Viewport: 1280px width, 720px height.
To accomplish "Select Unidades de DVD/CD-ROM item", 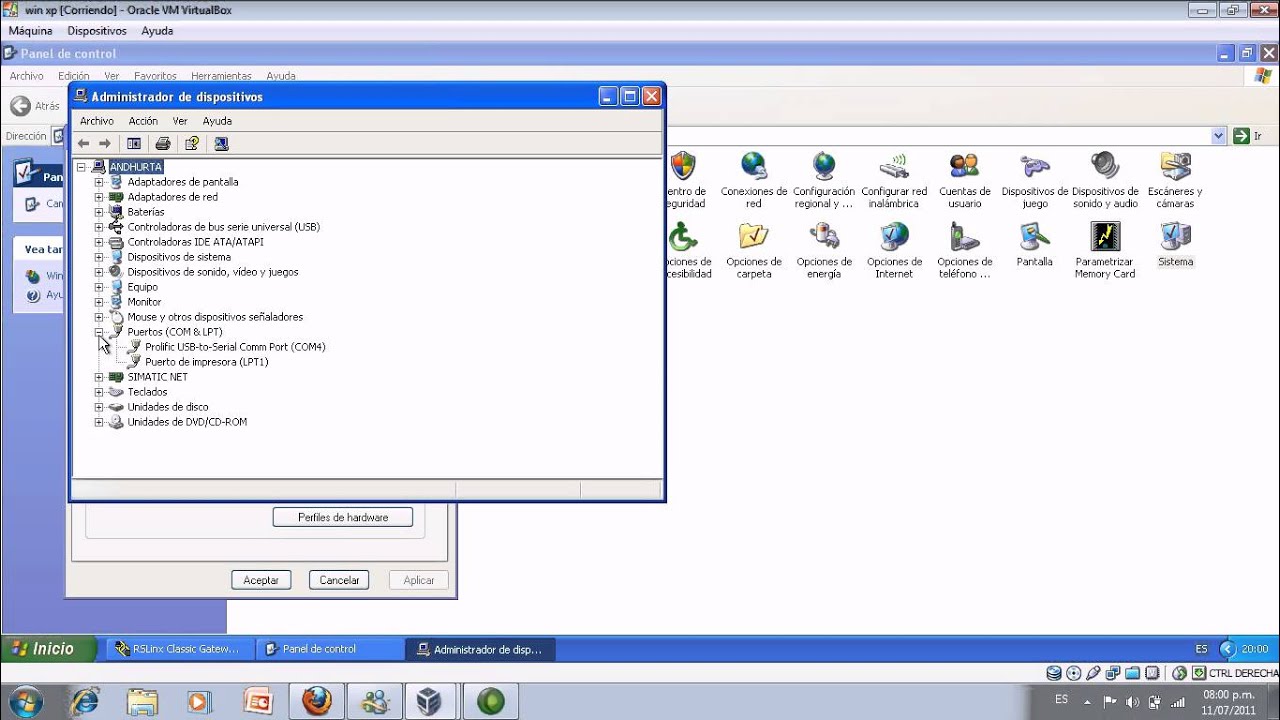I will (x=187, y=422).
